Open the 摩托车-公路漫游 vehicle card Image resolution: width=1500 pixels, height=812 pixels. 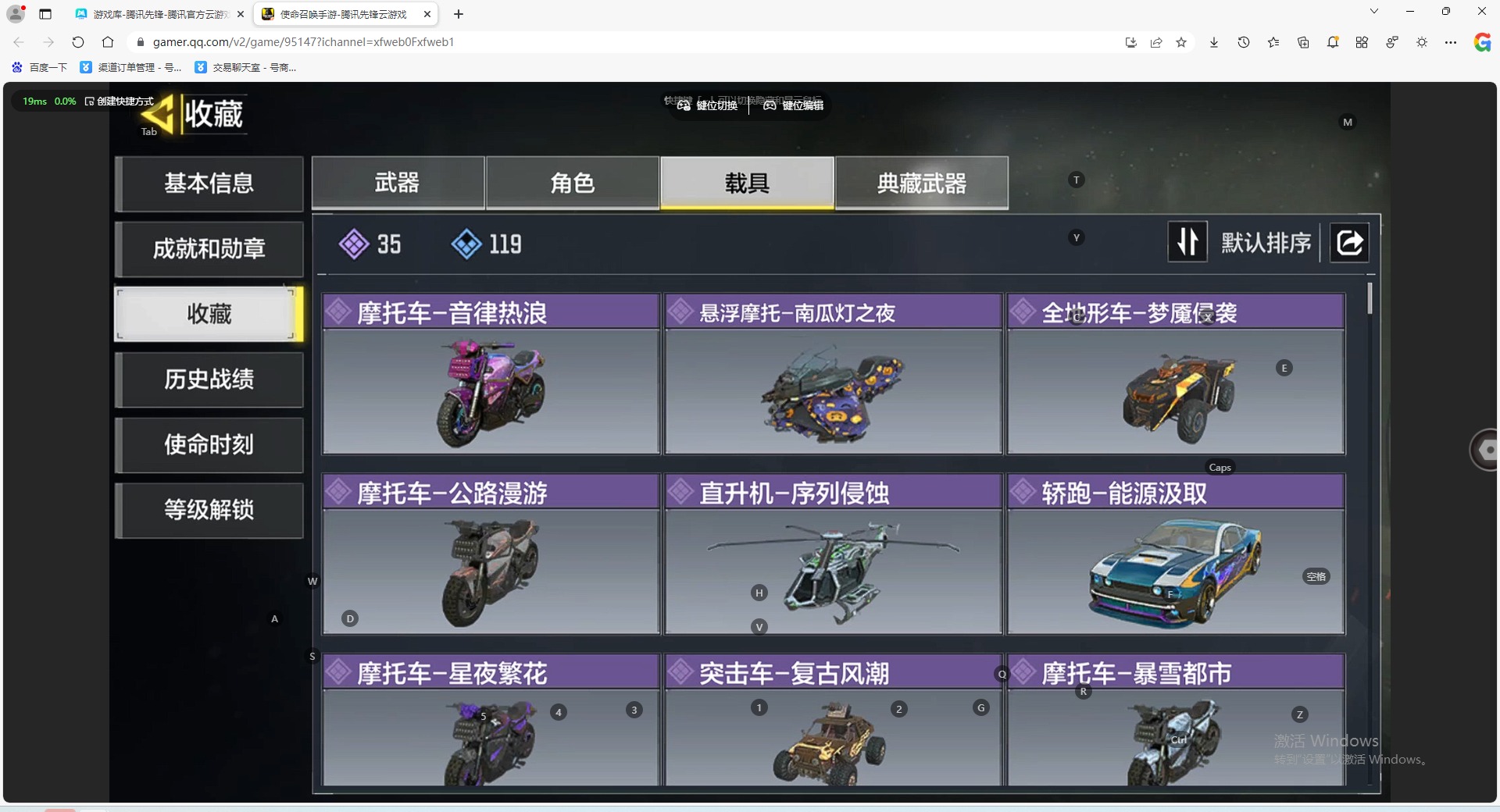point(491,554)
